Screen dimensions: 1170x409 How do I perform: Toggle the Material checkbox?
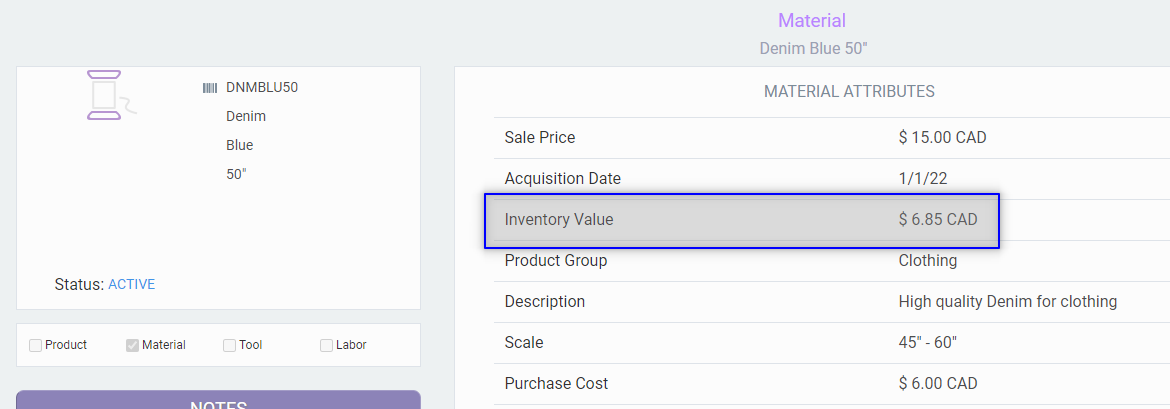click(x=132, y=345)
